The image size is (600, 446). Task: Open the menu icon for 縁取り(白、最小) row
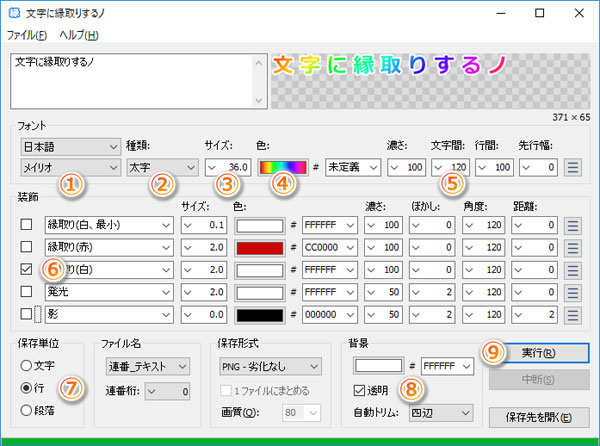pos(573,225)
